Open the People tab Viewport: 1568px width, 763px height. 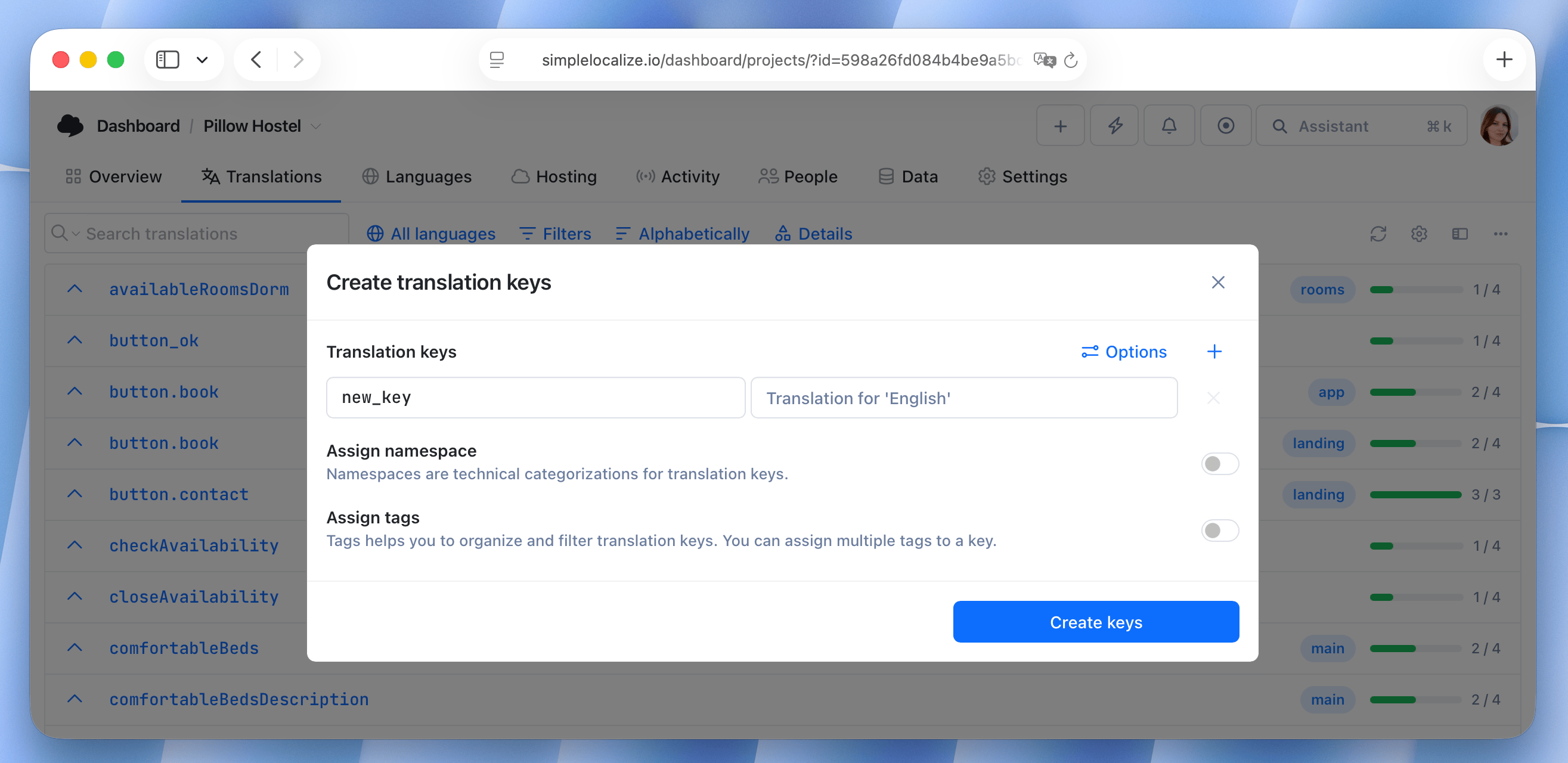pyautogui.click(x=798, y=176)
